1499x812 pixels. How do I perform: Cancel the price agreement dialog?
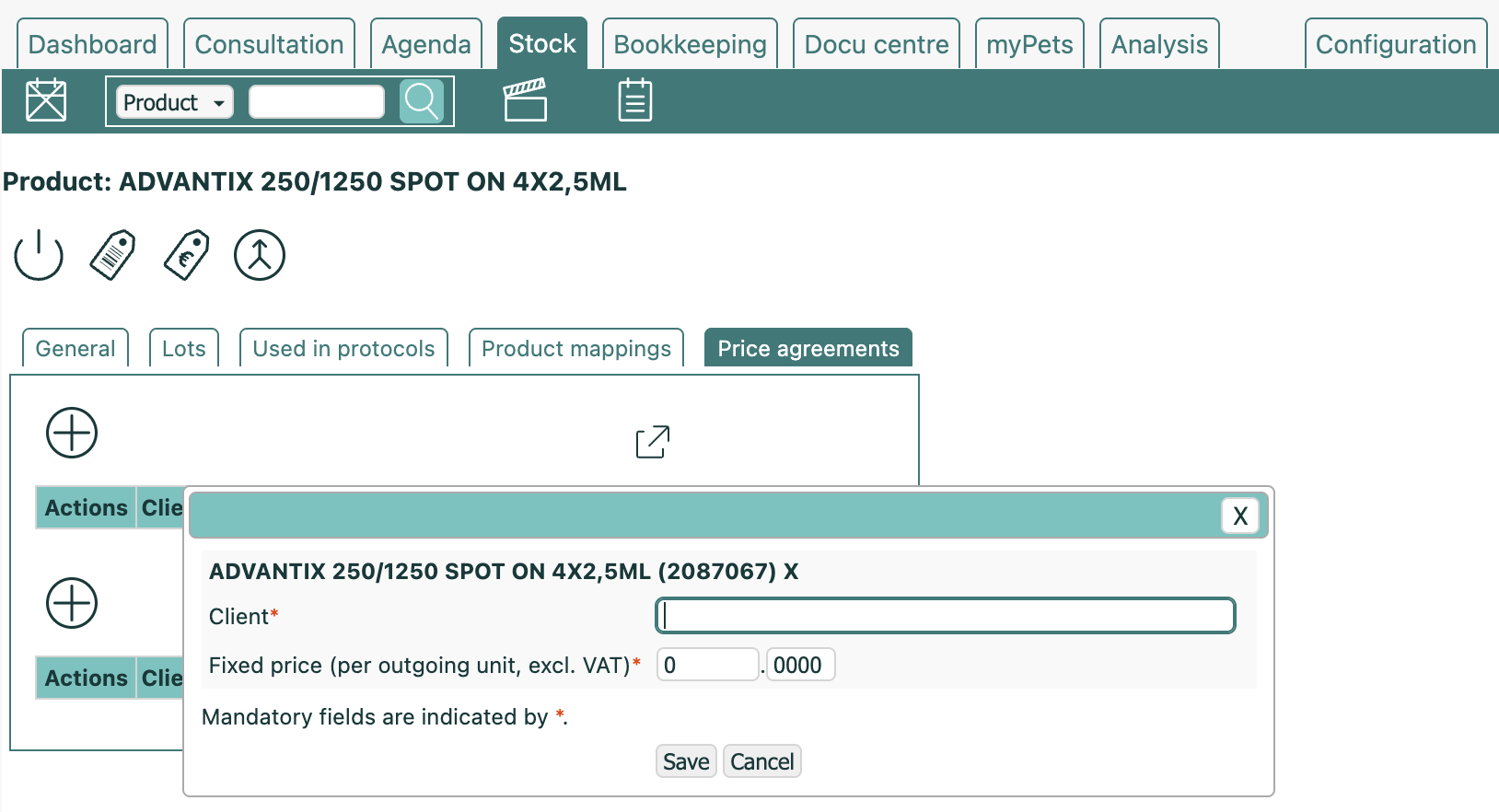tap(762, 761)
